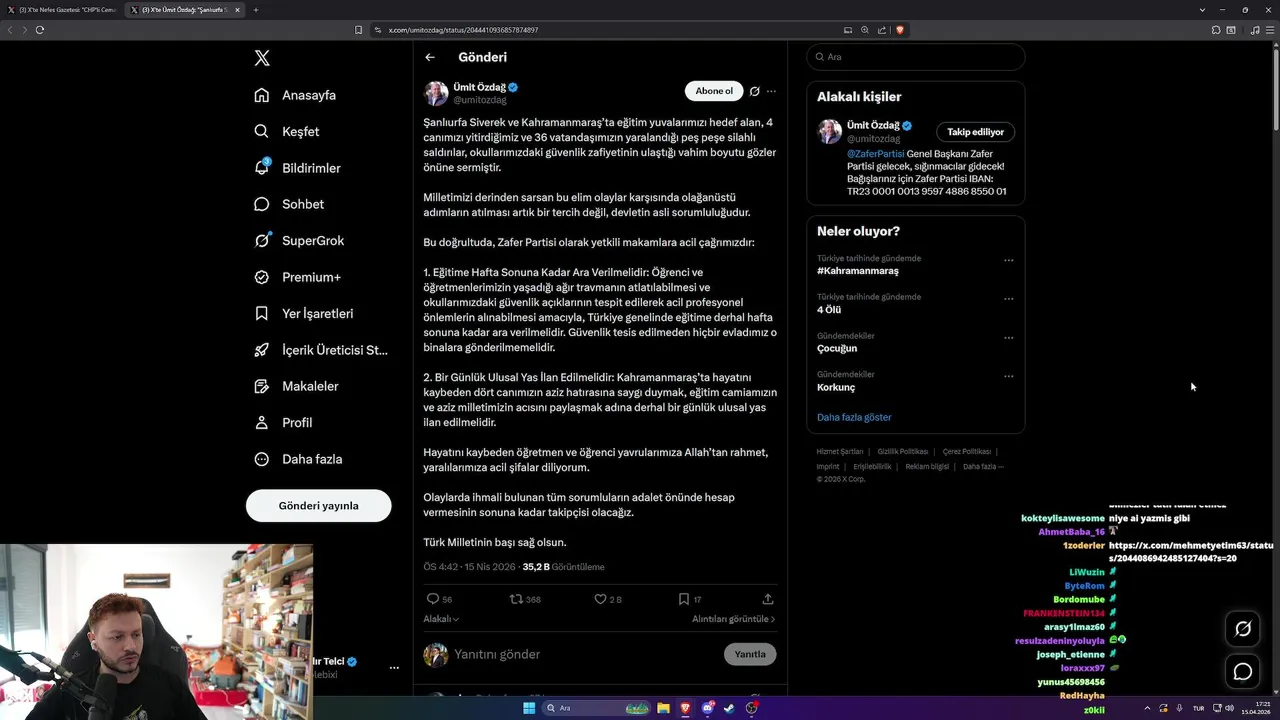Open Hizmet Şartları footer link
1280x720 pixels.
pyautogui.click(x=840, y=452)
